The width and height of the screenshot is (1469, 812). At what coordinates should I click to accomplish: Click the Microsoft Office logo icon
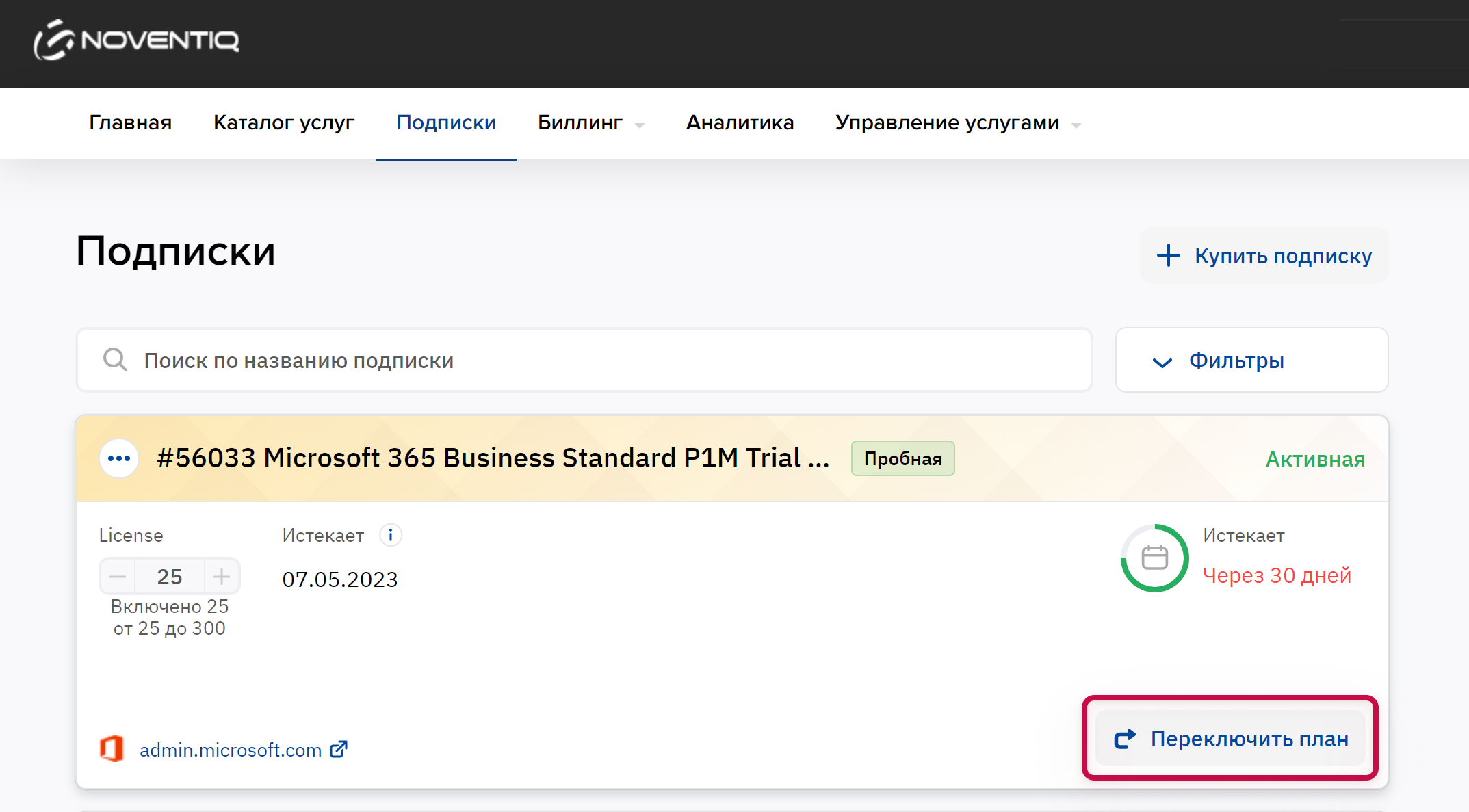pyautogui.click(x=112, y=748)
